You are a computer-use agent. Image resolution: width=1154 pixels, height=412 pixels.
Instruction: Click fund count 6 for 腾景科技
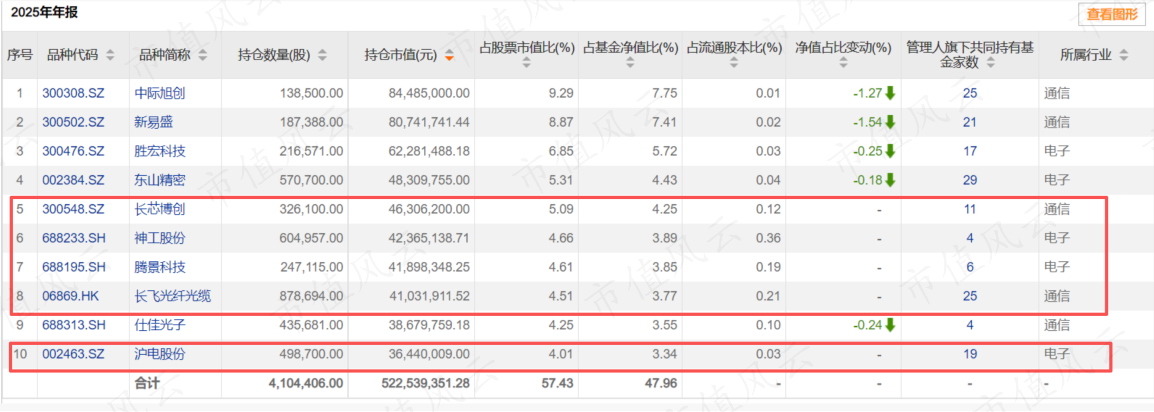point(970,267)
